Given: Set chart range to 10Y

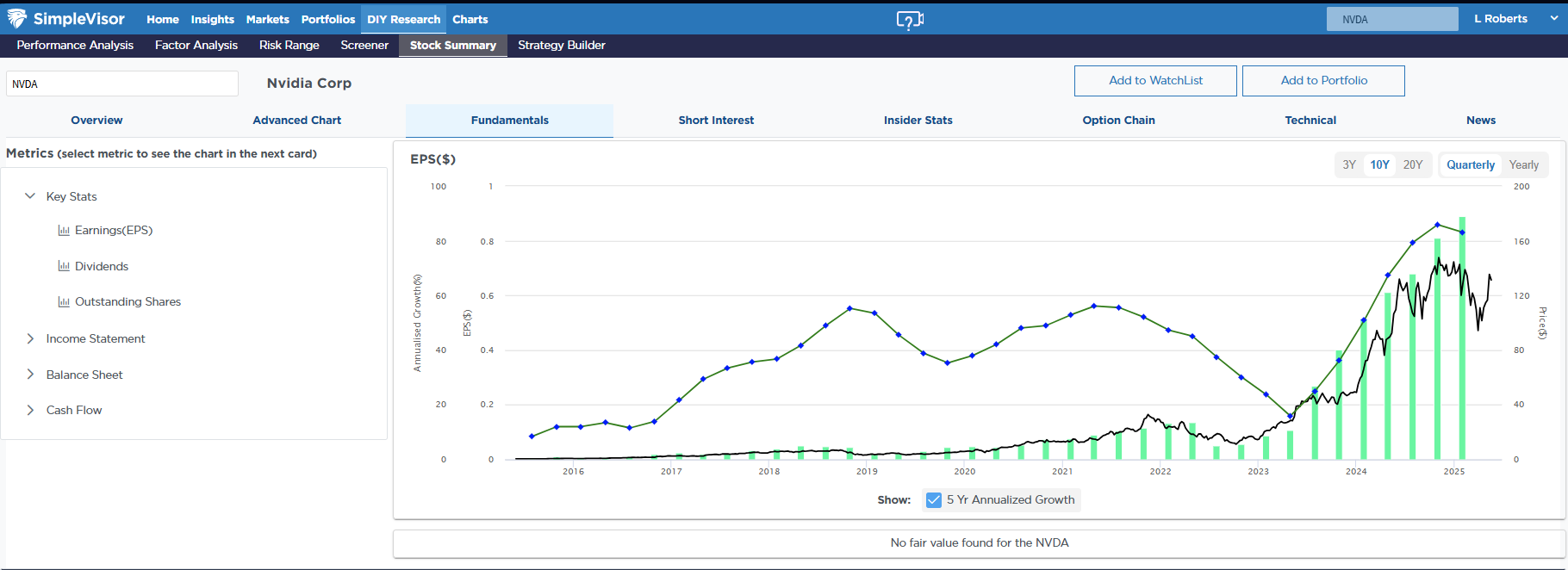Looking at the screenshot, I should 1380,164.
